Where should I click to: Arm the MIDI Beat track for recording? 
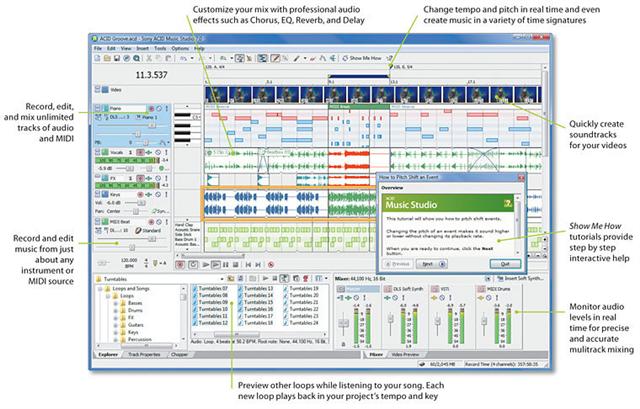tap(151, 222)
